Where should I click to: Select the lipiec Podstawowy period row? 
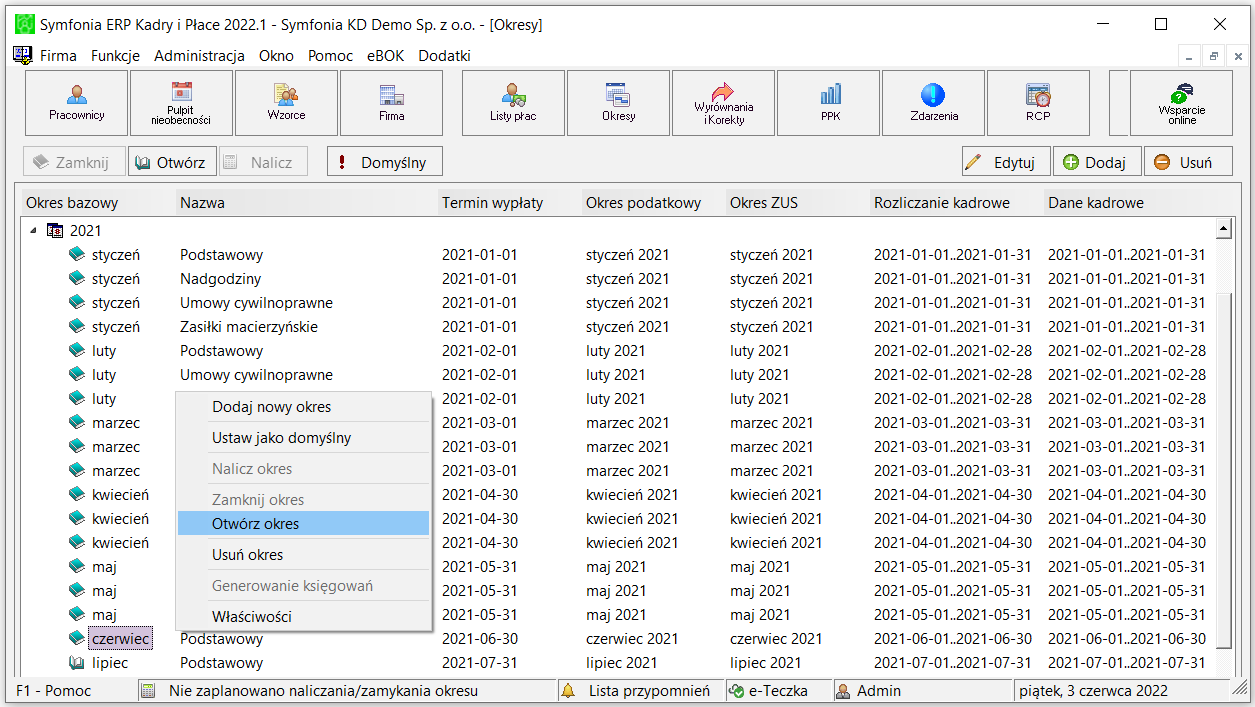(x=620, y=663)
